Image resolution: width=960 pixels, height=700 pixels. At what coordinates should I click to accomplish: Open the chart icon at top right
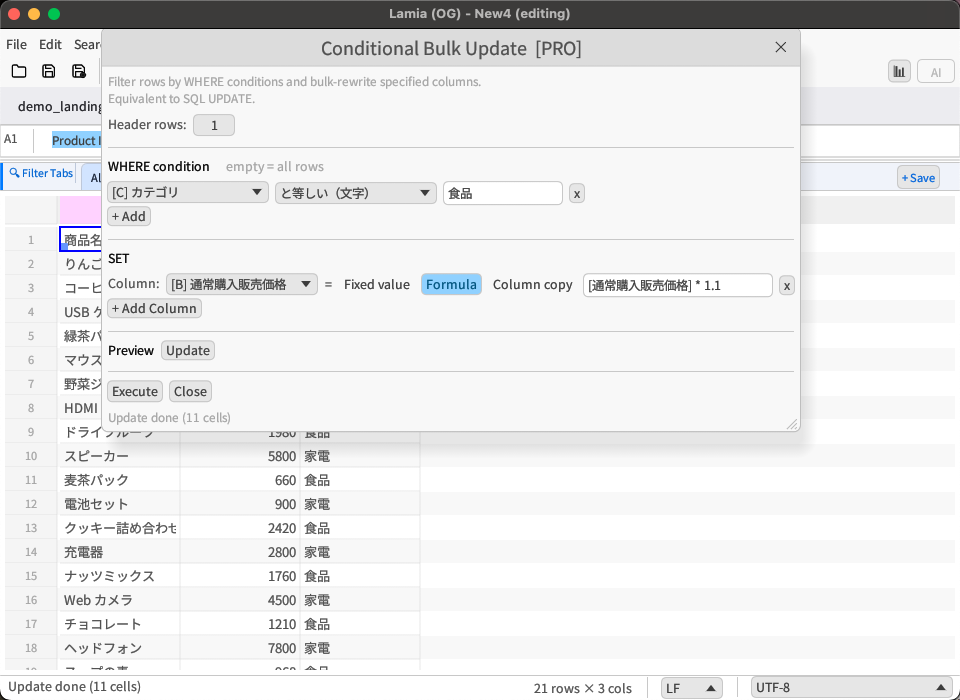pos(899,72)
